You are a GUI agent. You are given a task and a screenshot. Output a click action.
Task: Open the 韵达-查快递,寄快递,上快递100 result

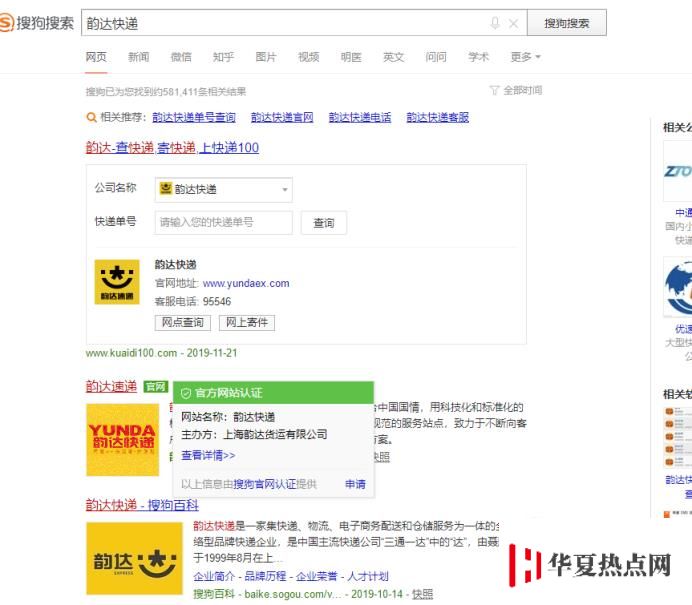172,147
